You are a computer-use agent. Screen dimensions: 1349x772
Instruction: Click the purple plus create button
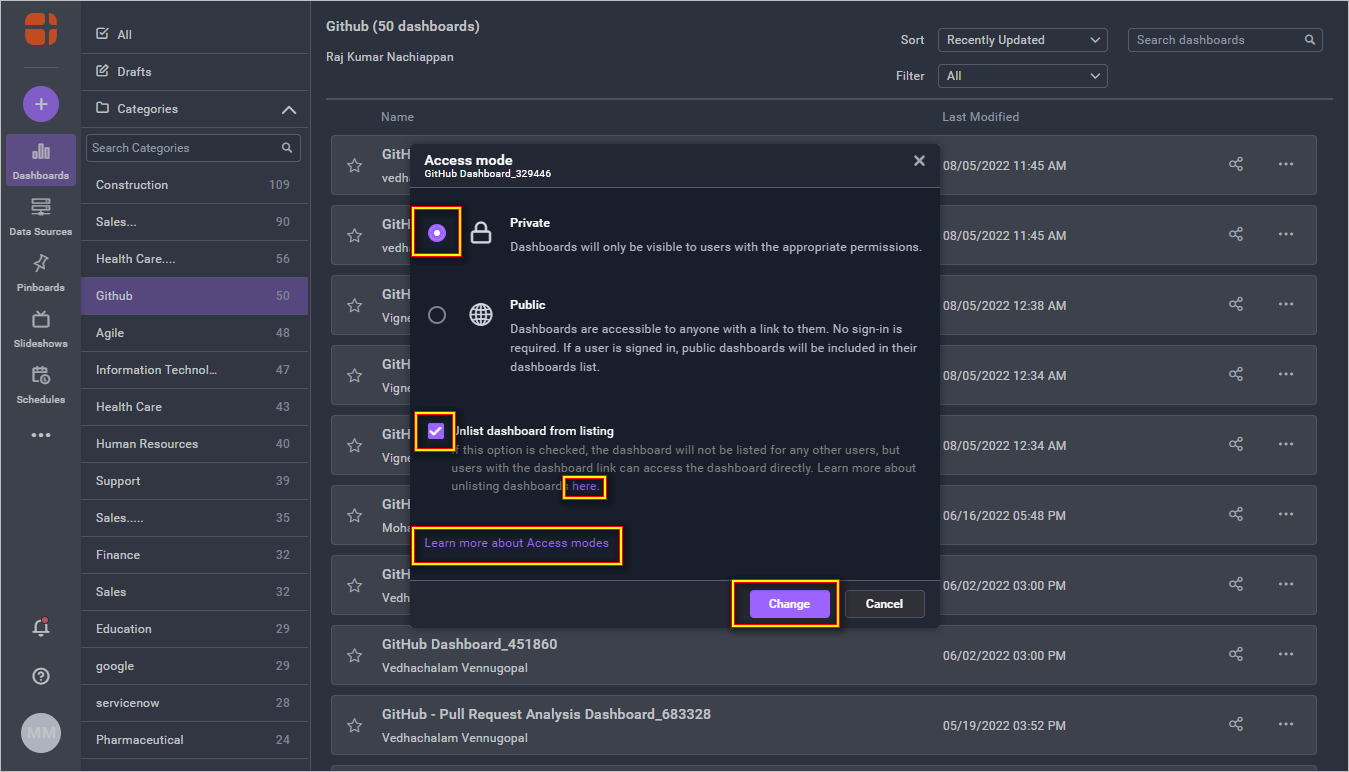tap(41, 104)
